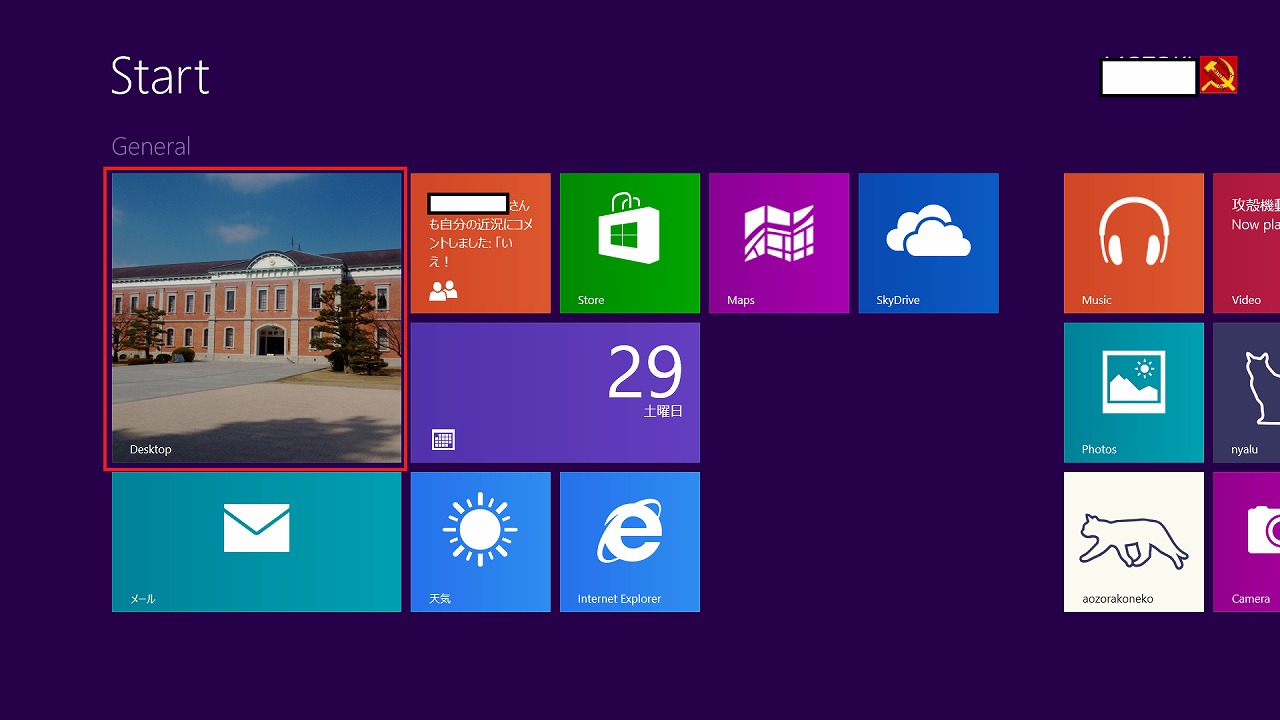The image size is (1280, 720).
Task: Open the aozorakoneko walking cat tile
Action: coord(1134,542)
